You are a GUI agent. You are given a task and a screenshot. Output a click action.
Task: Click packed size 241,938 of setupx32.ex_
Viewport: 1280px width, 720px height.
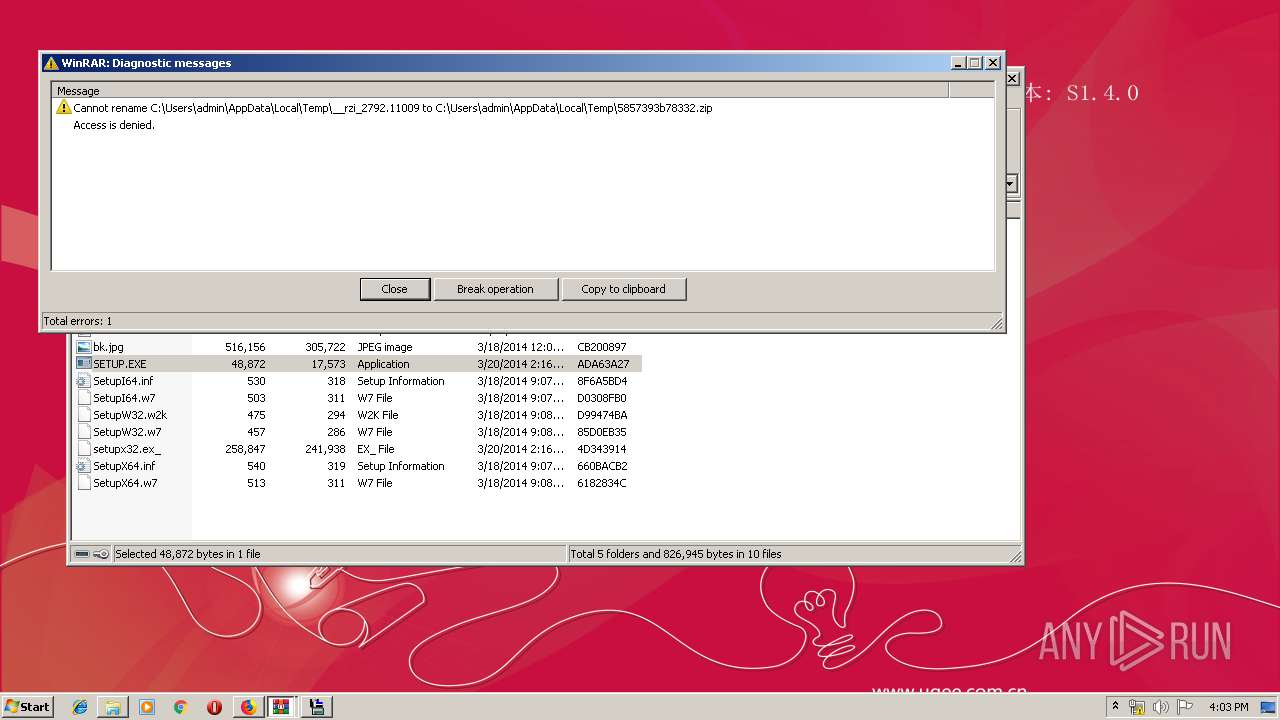[x=325, y=449]
